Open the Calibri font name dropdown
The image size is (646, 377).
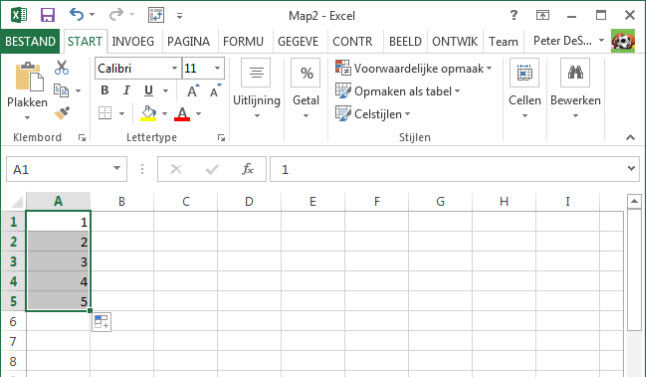(174, 68)
